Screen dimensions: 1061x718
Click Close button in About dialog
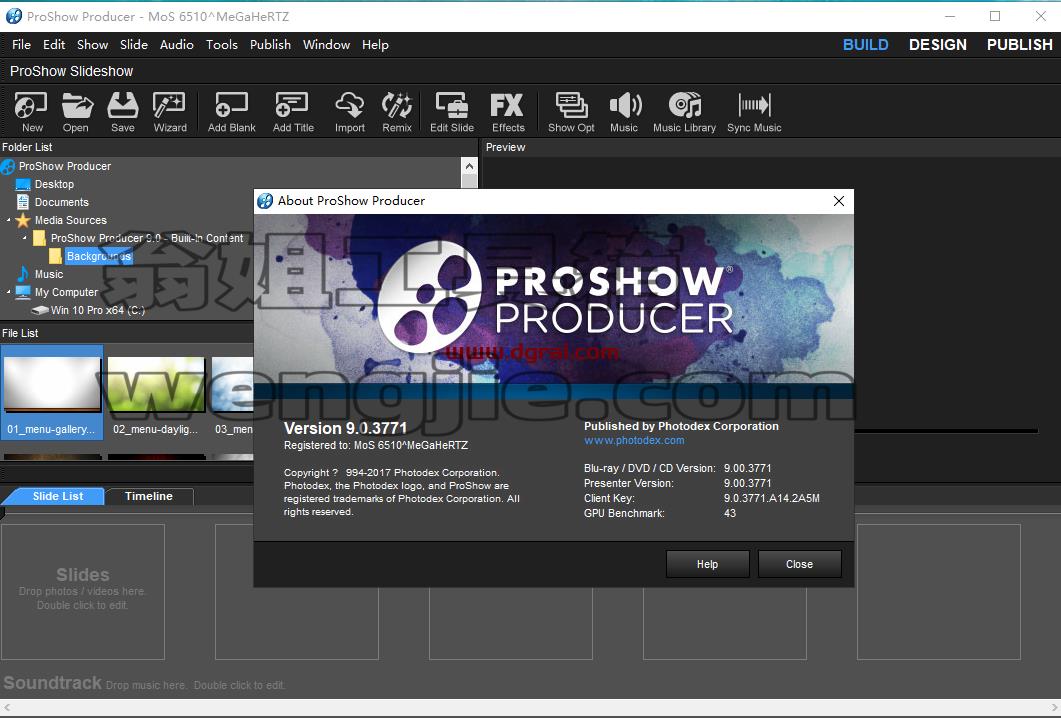point(799,564)
